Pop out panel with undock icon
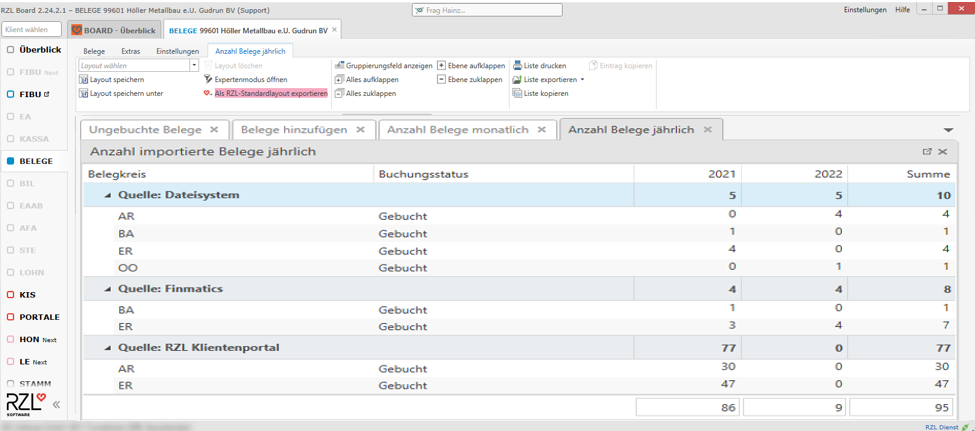 pos(927,152)
